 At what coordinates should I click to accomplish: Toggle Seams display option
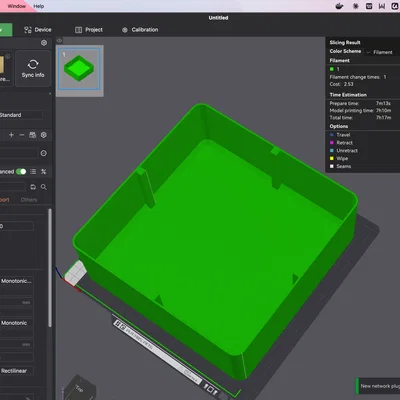pyautogui.click(x=340, y=166)
